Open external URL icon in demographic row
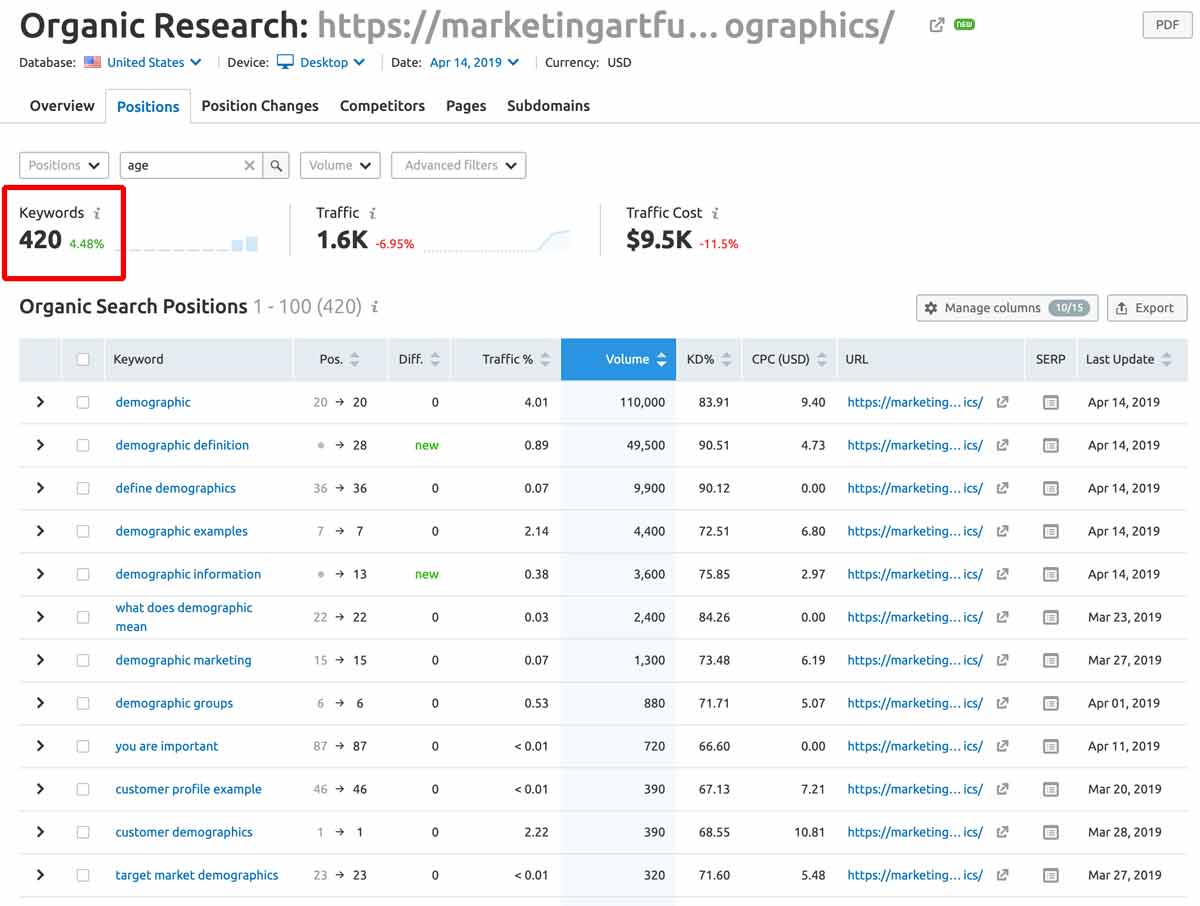 tap(1003, 402)
